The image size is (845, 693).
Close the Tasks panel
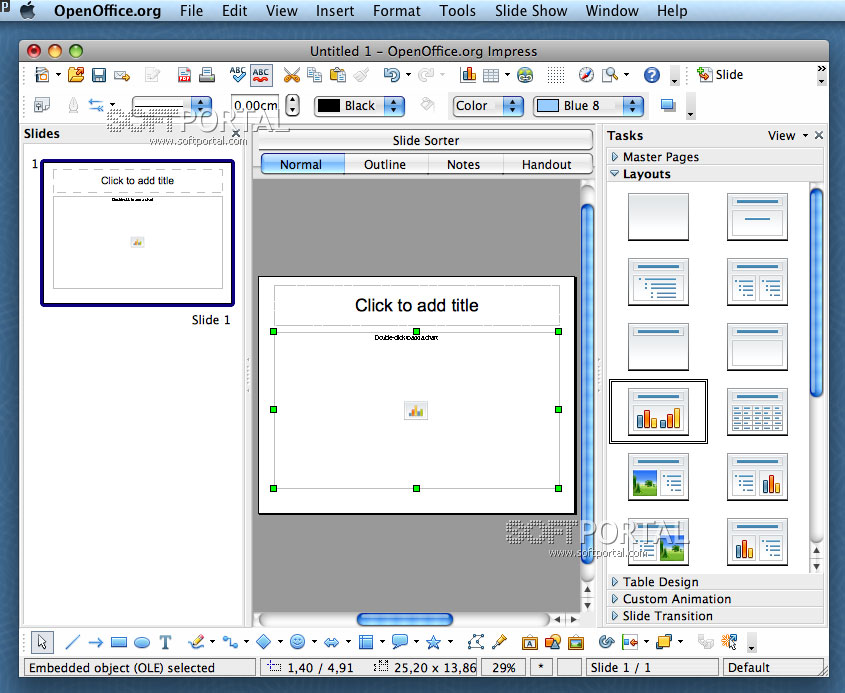point(819,135)
